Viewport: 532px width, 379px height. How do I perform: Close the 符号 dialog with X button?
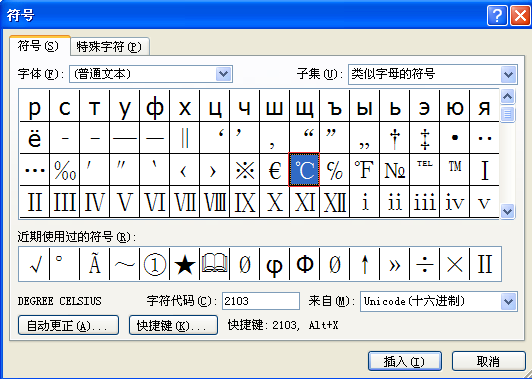click(520, 15)
